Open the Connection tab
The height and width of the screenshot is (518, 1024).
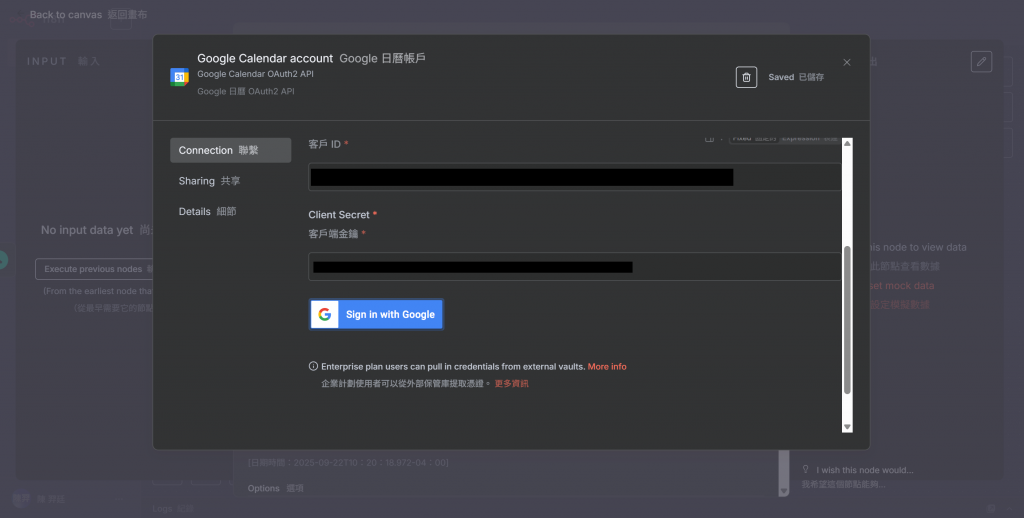pyautogui.click(x=231, y=150)
